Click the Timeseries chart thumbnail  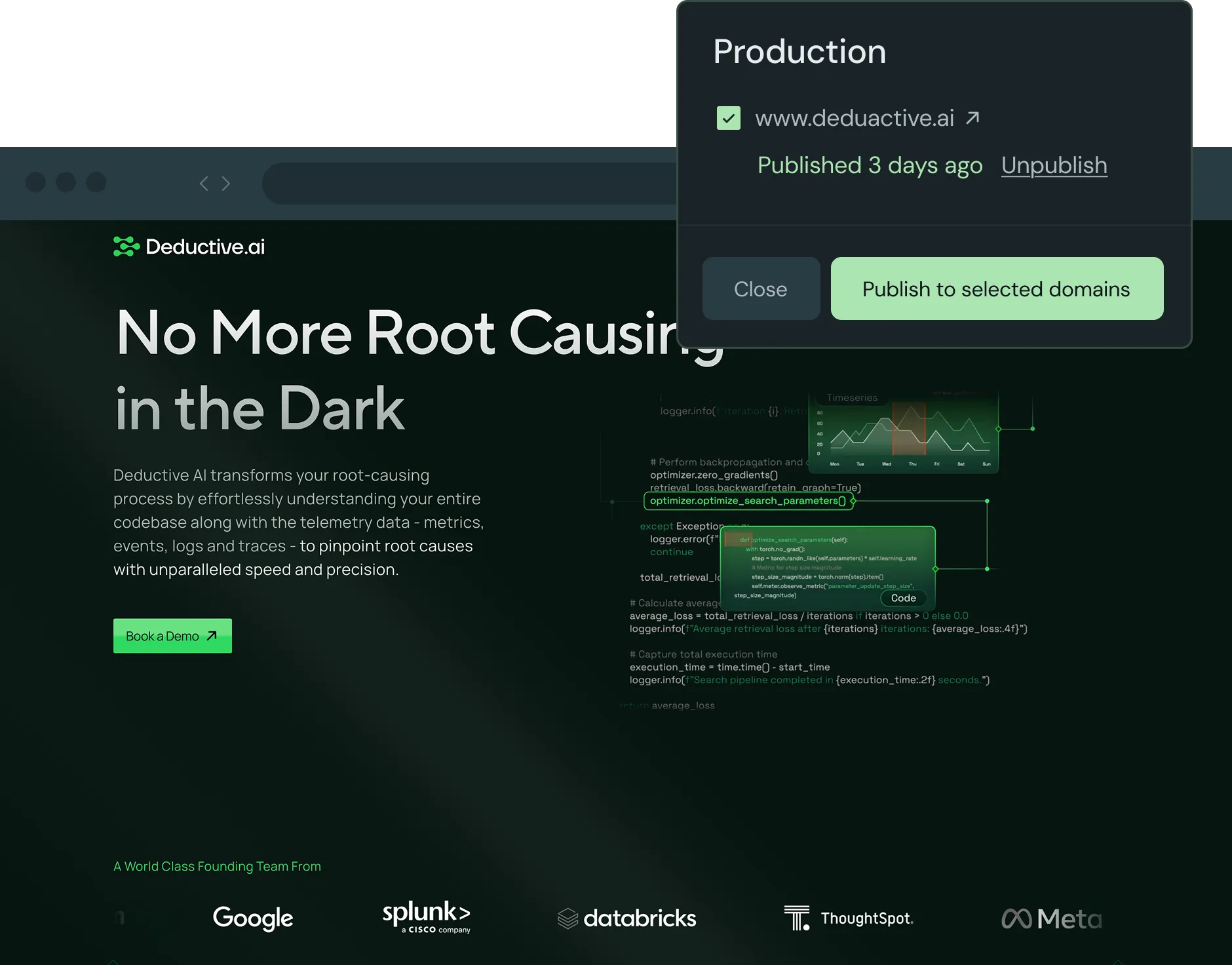[x=904, y=431]
